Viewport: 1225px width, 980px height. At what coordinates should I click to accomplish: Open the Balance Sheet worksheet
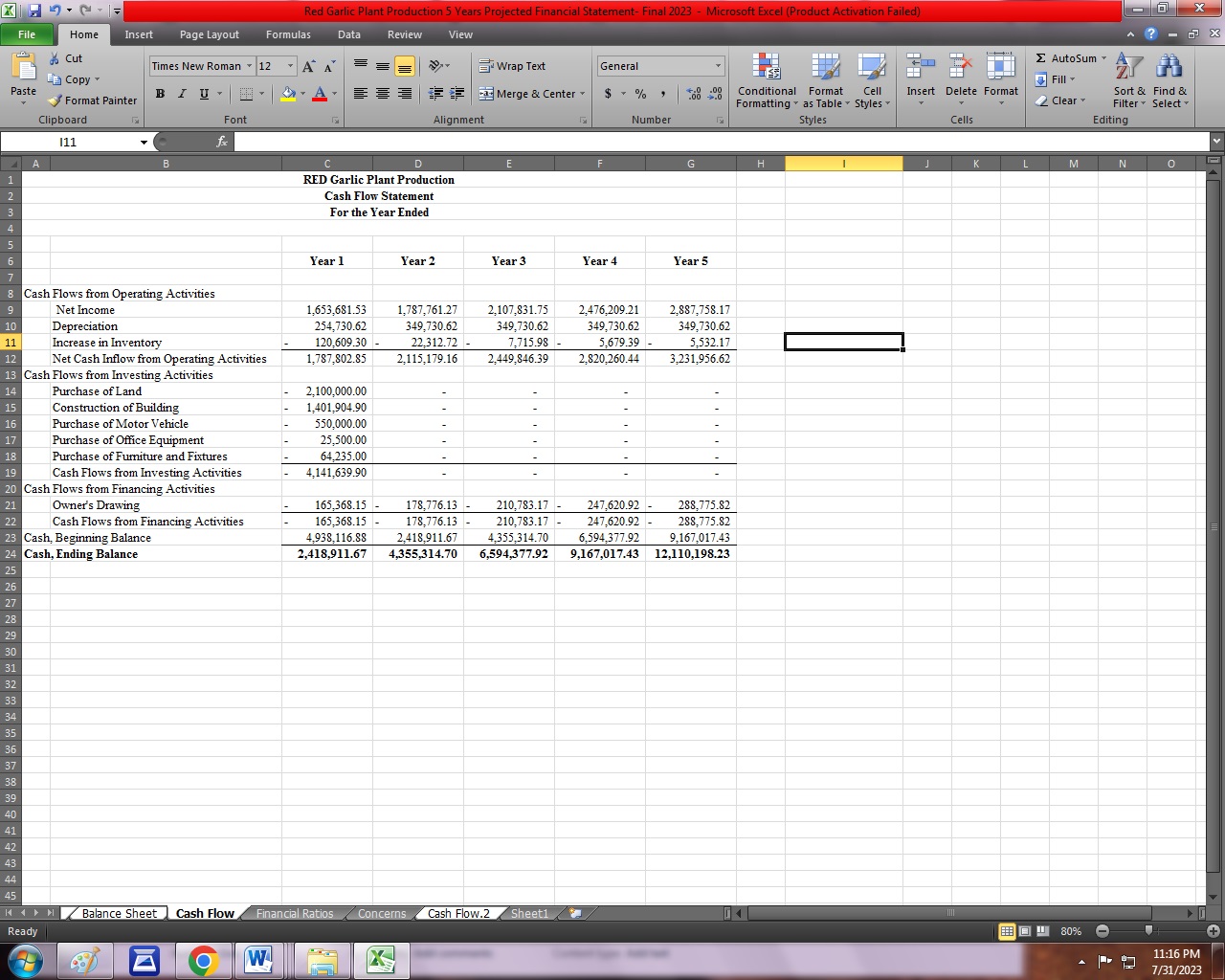[119, 914]
